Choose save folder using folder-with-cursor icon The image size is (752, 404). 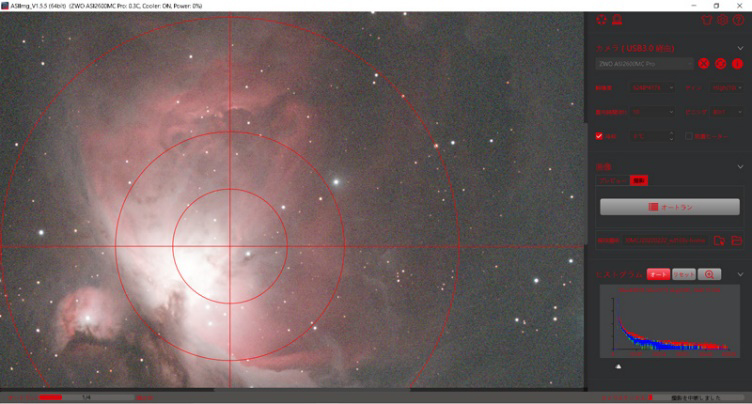pyautogui.click(x=719, y=240)
